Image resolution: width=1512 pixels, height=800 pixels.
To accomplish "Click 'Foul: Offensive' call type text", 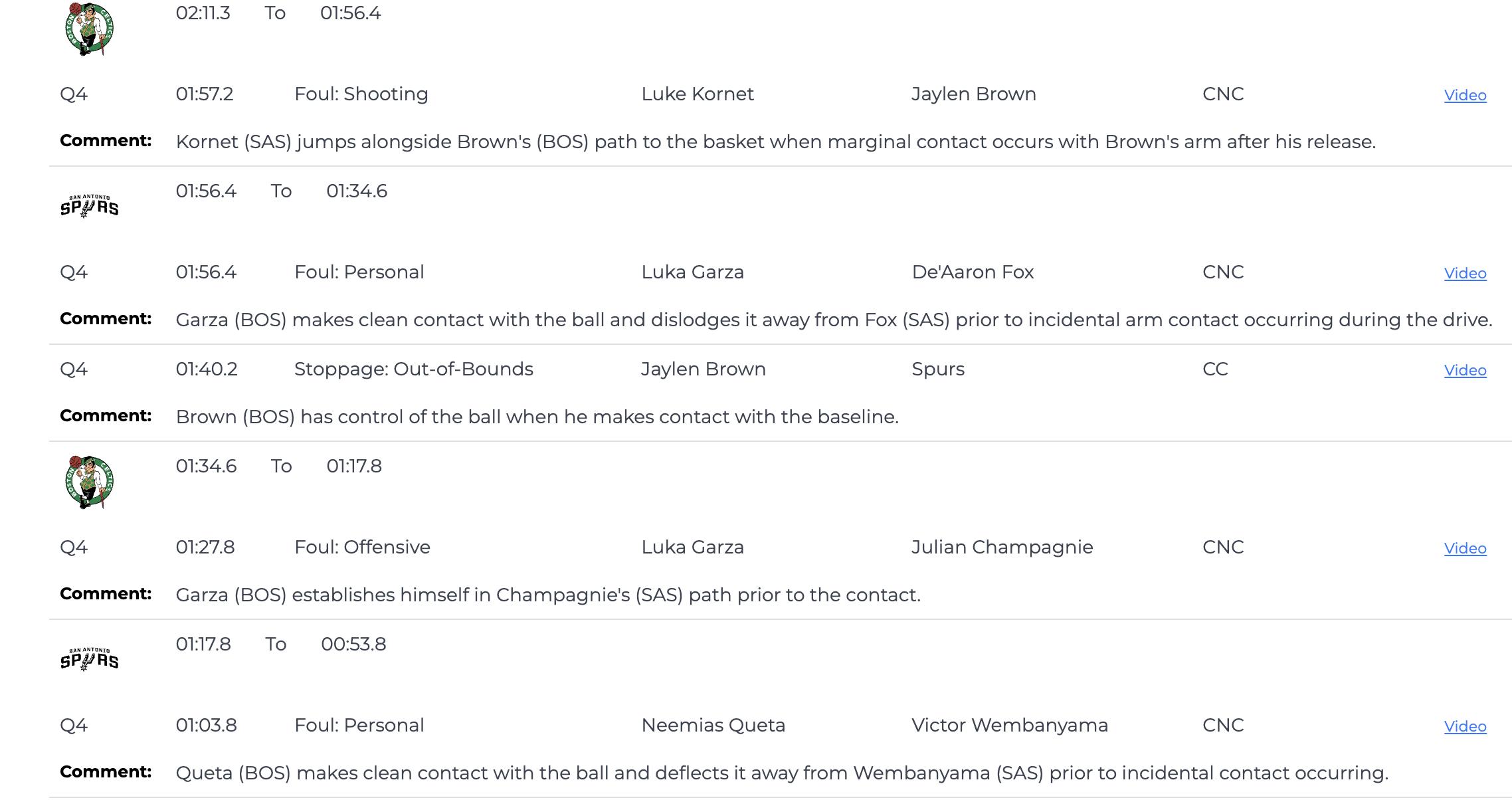I will pyautogui.click(x=362, y=547).
